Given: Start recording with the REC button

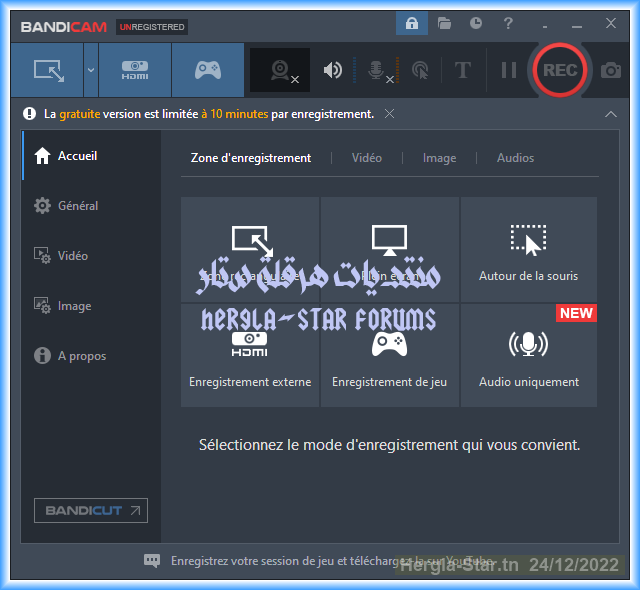Looking at the screenshot, I should pyautogui.click(x=560, y=70).
